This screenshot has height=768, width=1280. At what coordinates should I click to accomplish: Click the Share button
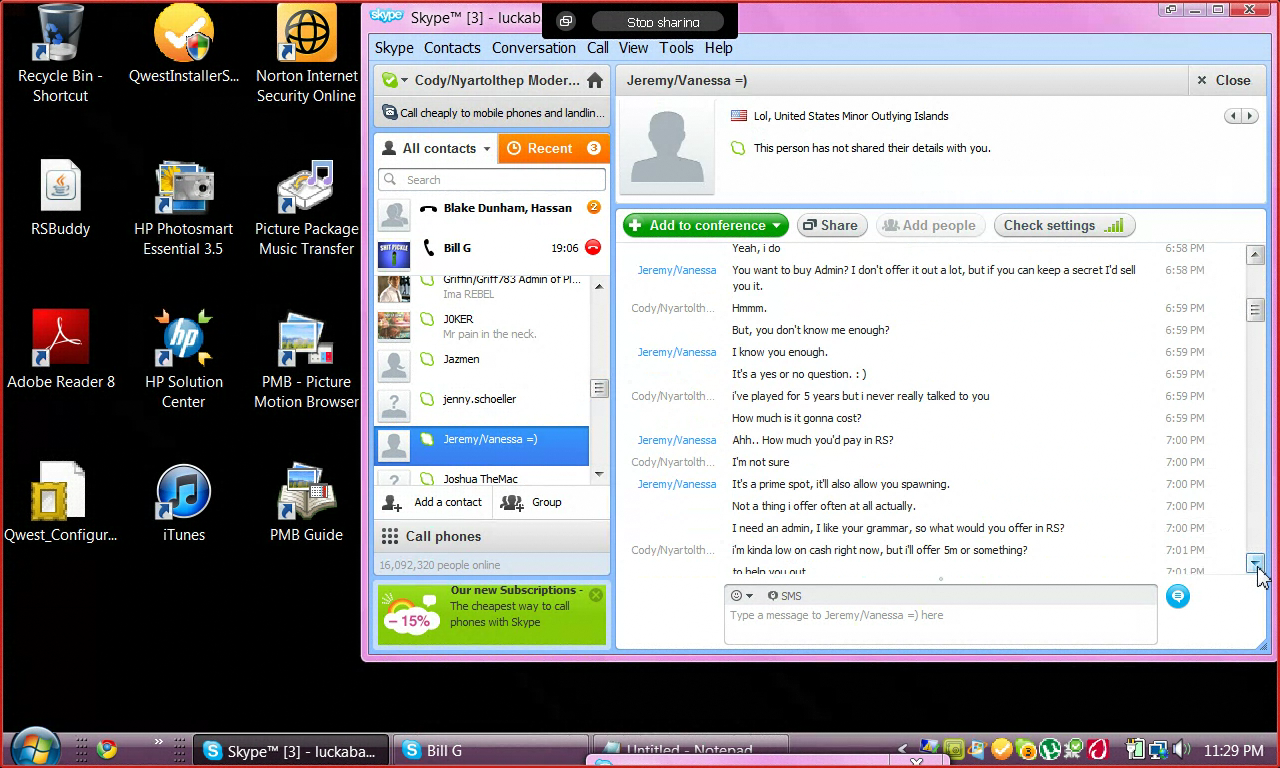tap(830, 225)
